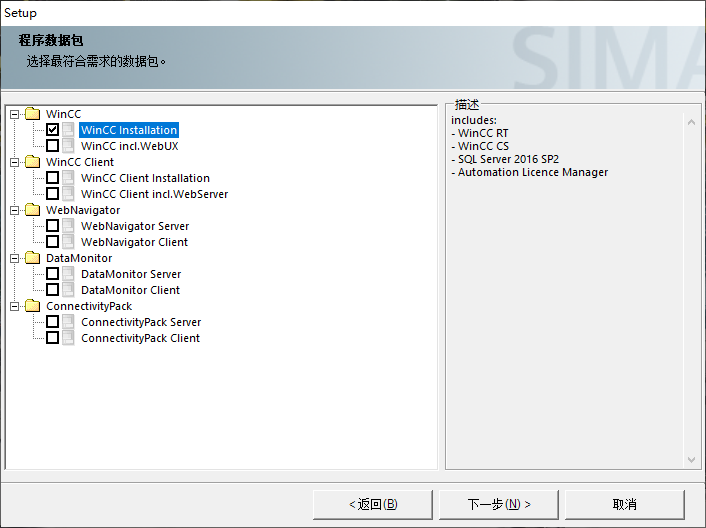This screenshot has width=706, height=528.
Task: Click the package icon beside WebNavigator Client
Action: pyautogui.click(x=68, y=242)
